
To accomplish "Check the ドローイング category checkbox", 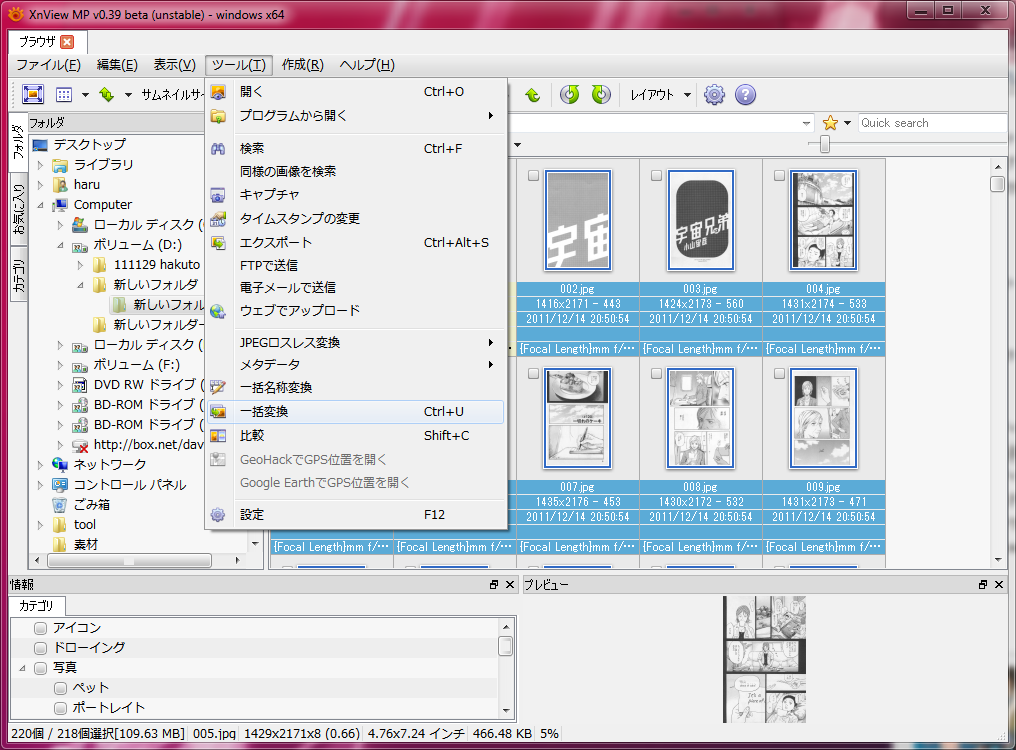I will [x=41, y=648].
